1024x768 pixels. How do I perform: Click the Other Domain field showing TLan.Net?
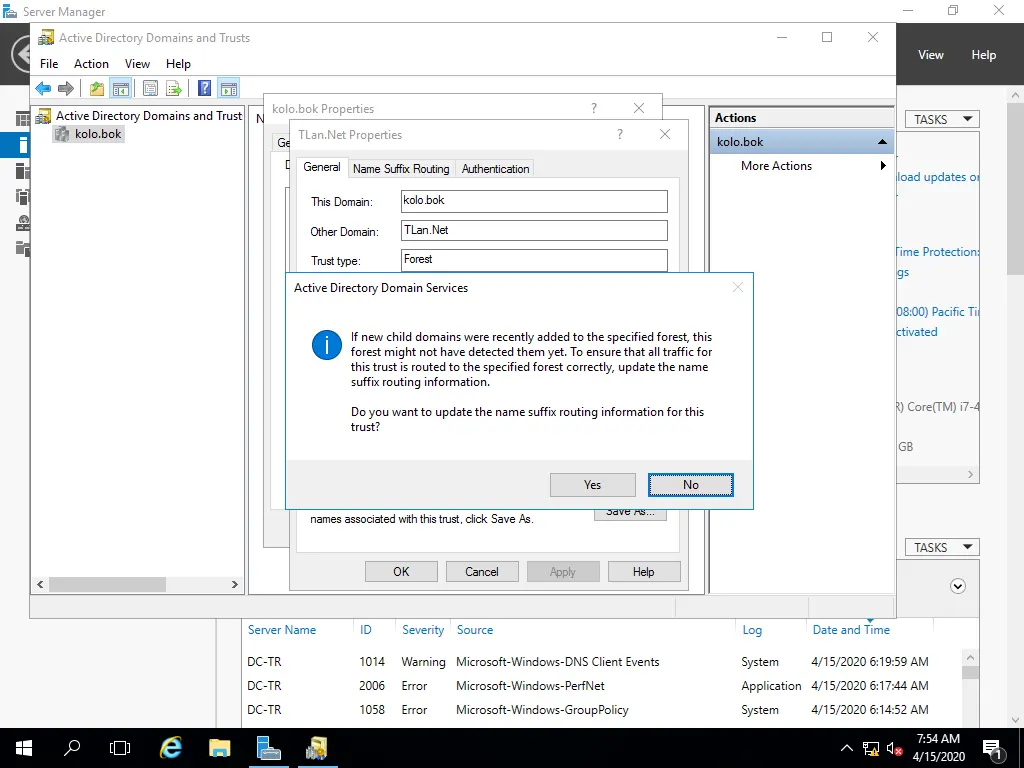tap(534, 231)
